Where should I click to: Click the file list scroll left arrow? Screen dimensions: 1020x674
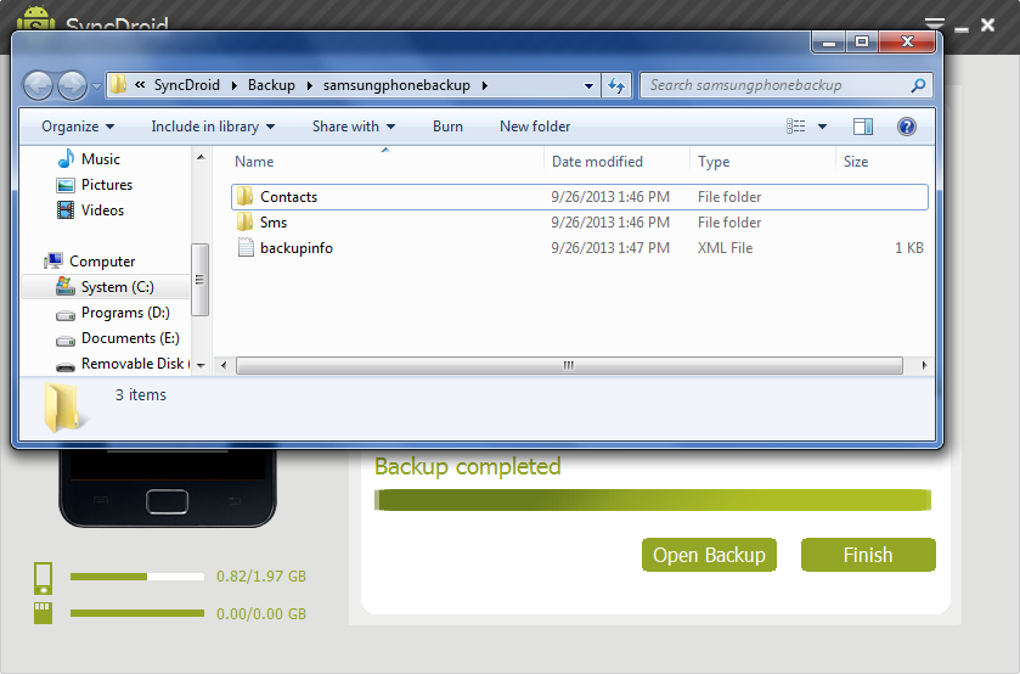(x=224, y=366)
